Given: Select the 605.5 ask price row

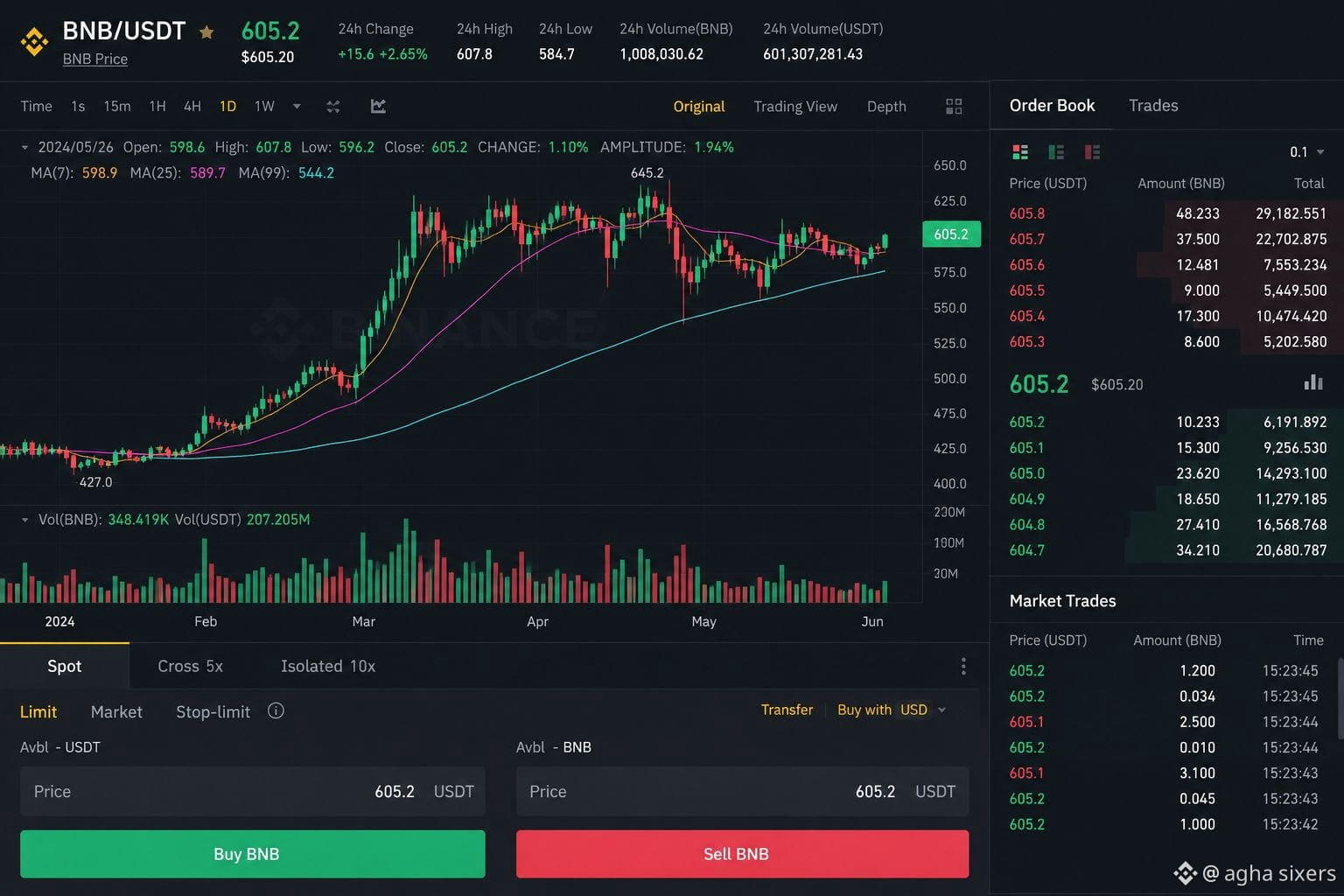Looking at the screenshot, I should pos(1167,290).
